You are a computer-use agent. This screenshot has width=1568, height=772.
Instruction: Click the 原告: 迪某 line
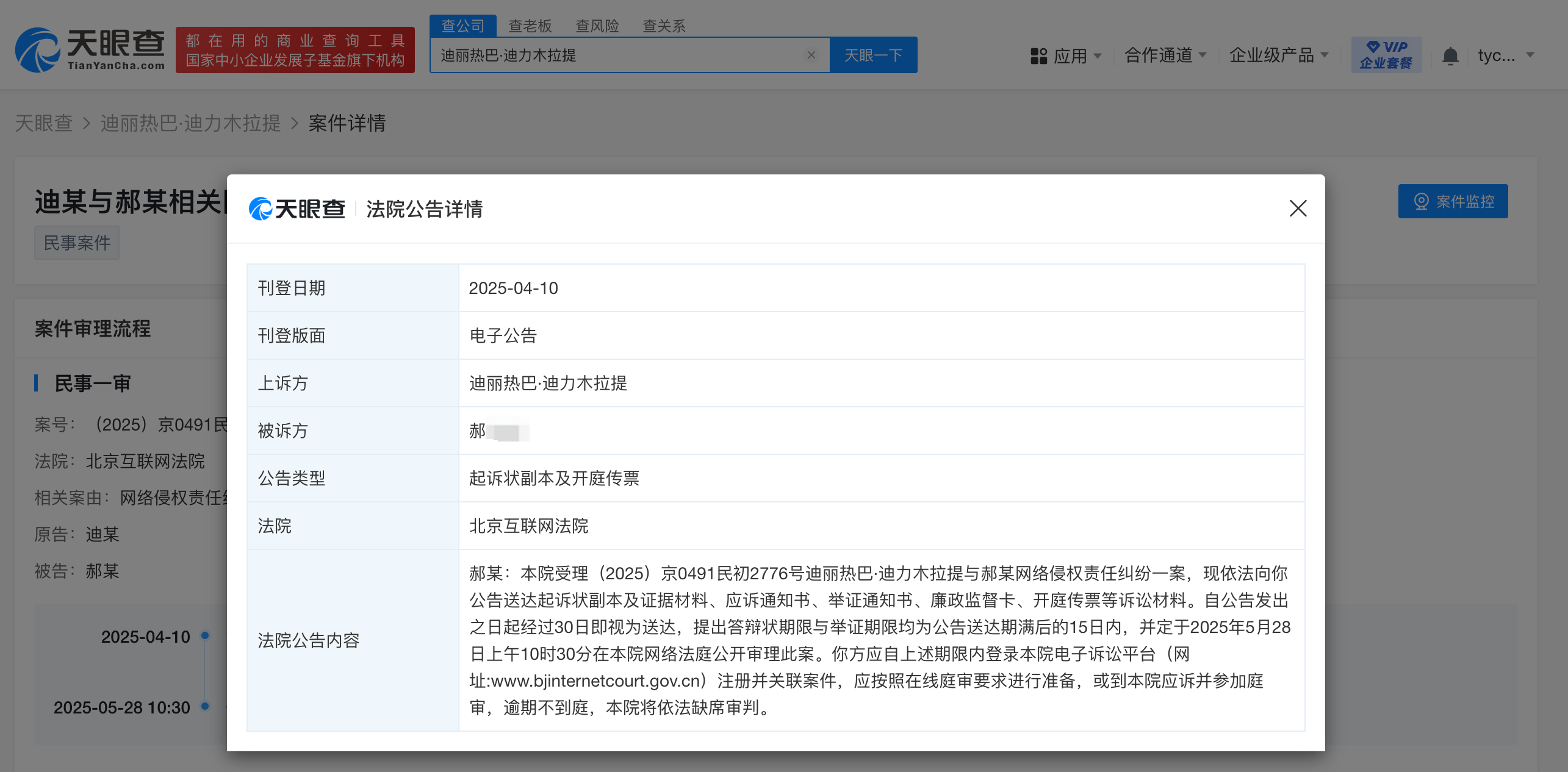77,534
